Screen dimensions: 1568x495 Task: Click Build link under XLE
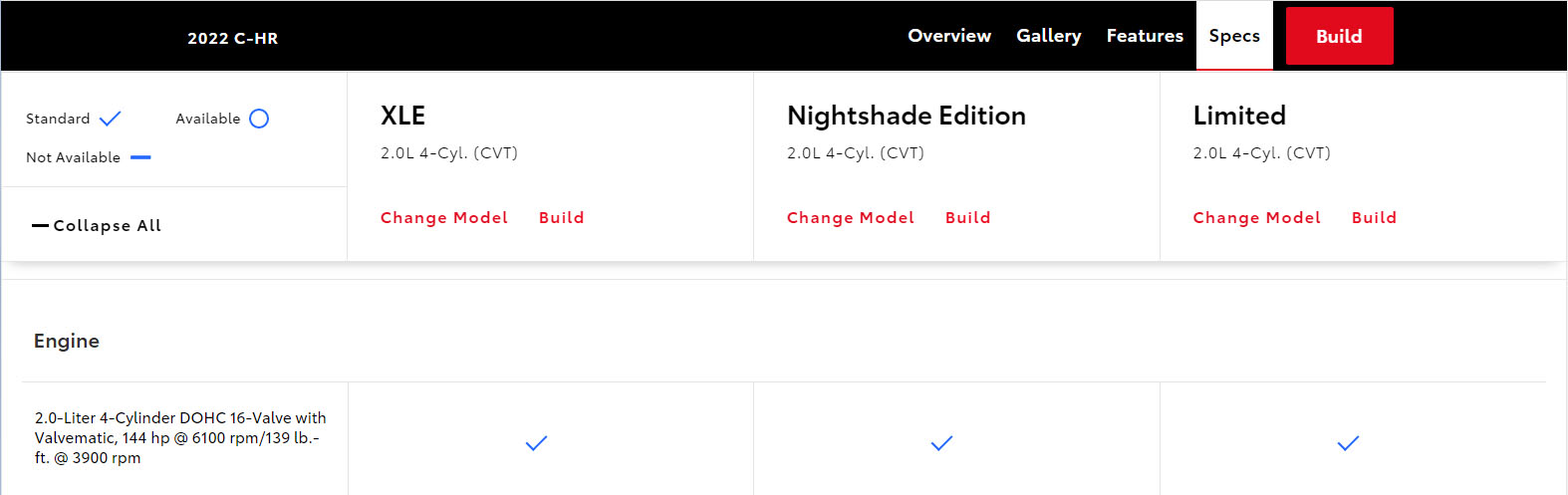[x=562, y=218]
